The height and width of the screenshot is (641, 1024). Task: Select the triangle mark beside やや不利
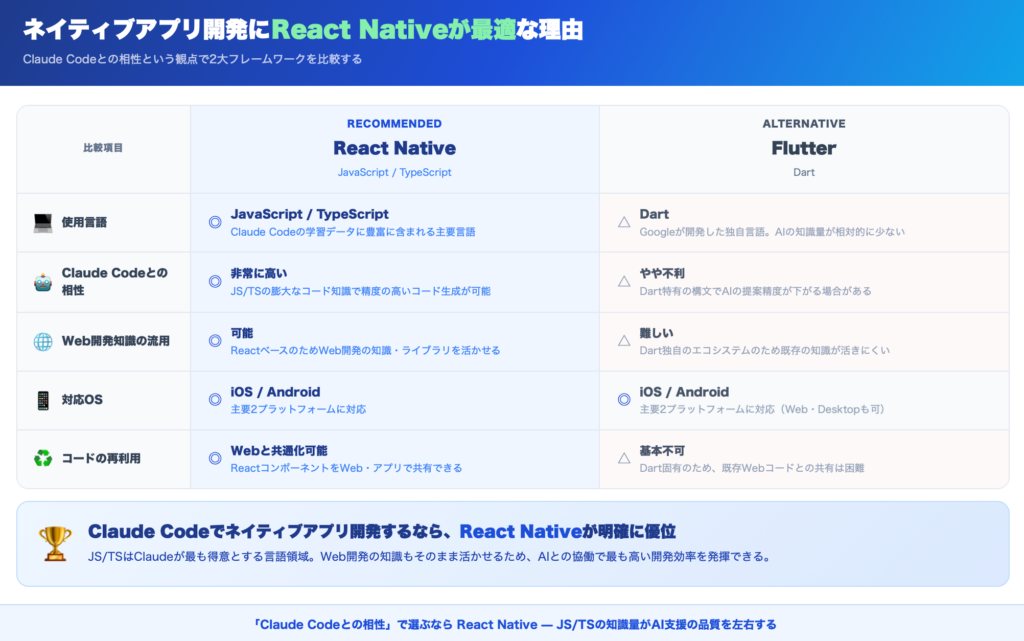click(624, 282)
